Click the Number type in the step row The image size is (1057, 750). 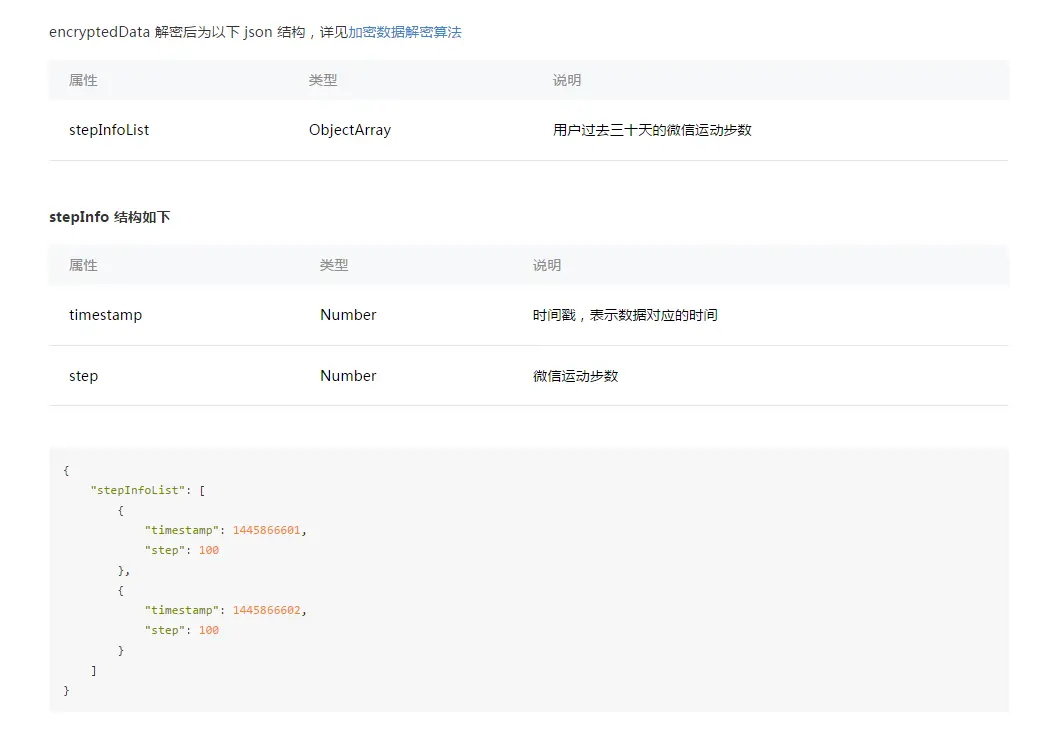tap(348, 376)
